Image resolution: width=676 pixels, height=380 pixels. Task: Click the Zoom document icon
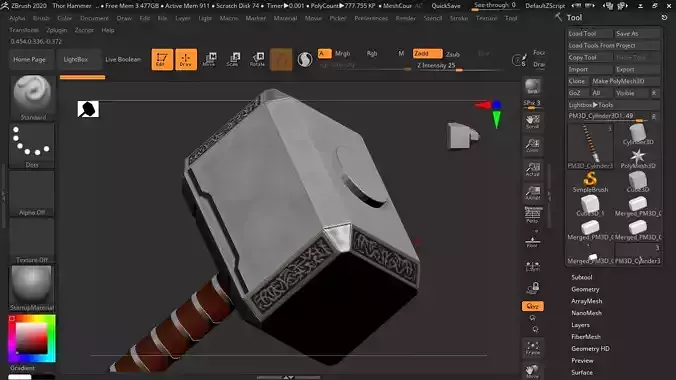click(x=532, y=145)
